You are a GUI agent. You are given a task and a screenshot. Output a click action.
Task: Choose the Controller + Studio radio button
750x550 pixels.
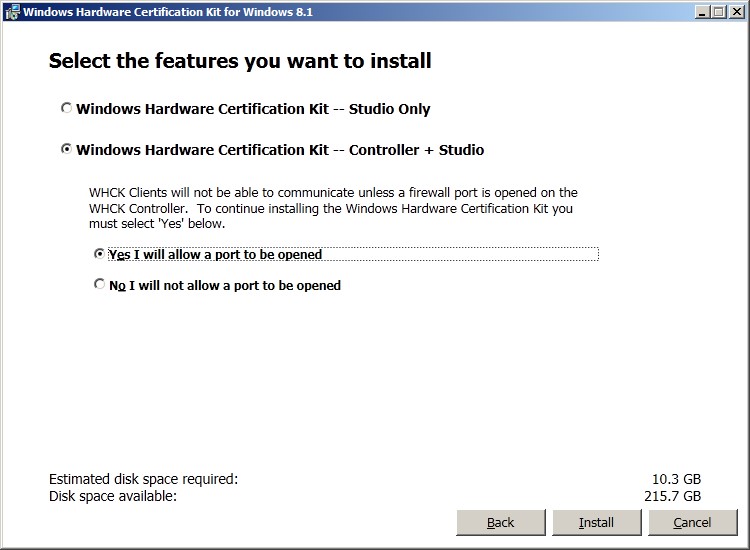point(66,149)
